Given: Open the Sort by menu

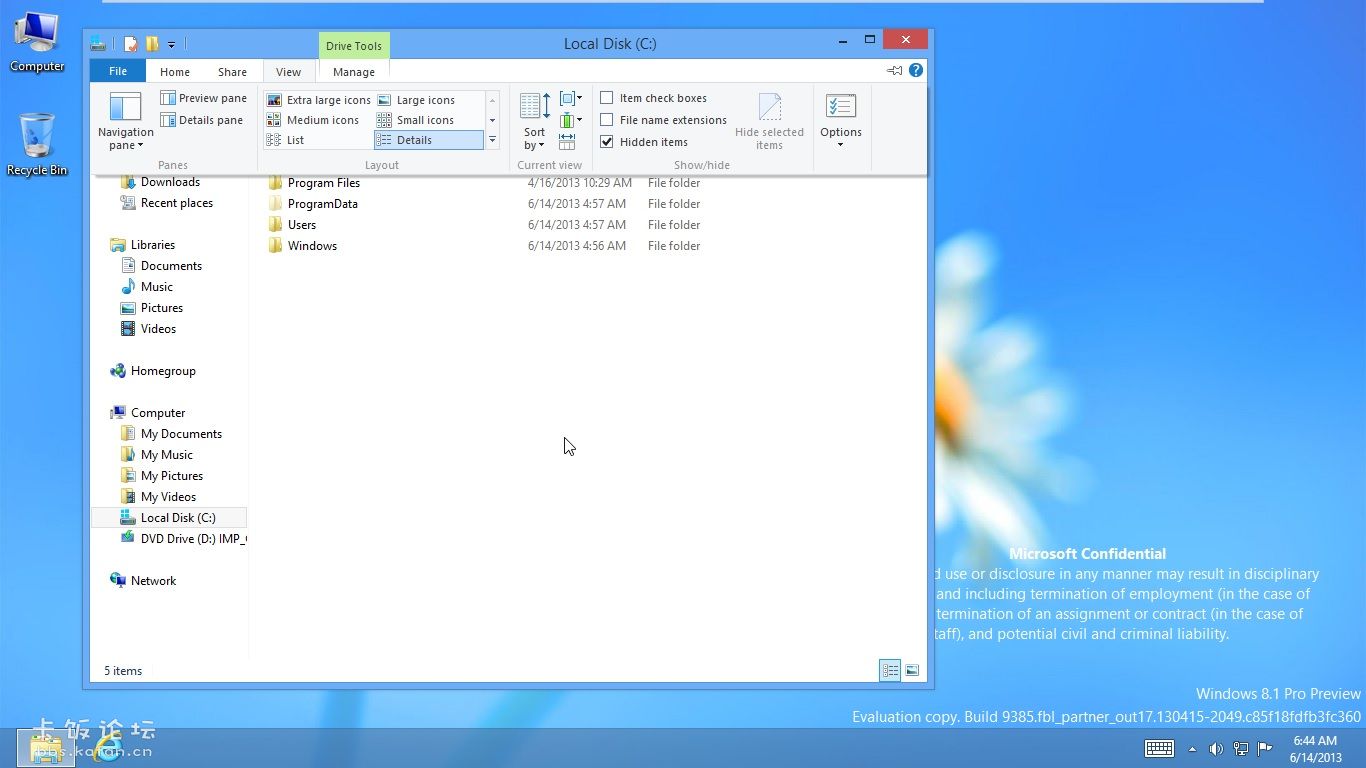Looking at the screenshot, I should [535, 122].
